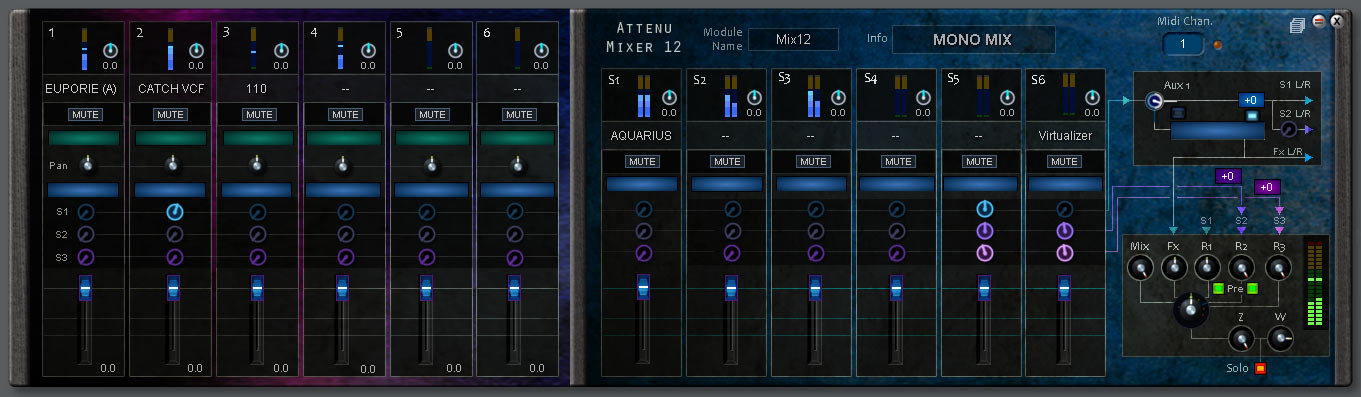Click the S1 bus gain knob at top

(x=669, y=97)
